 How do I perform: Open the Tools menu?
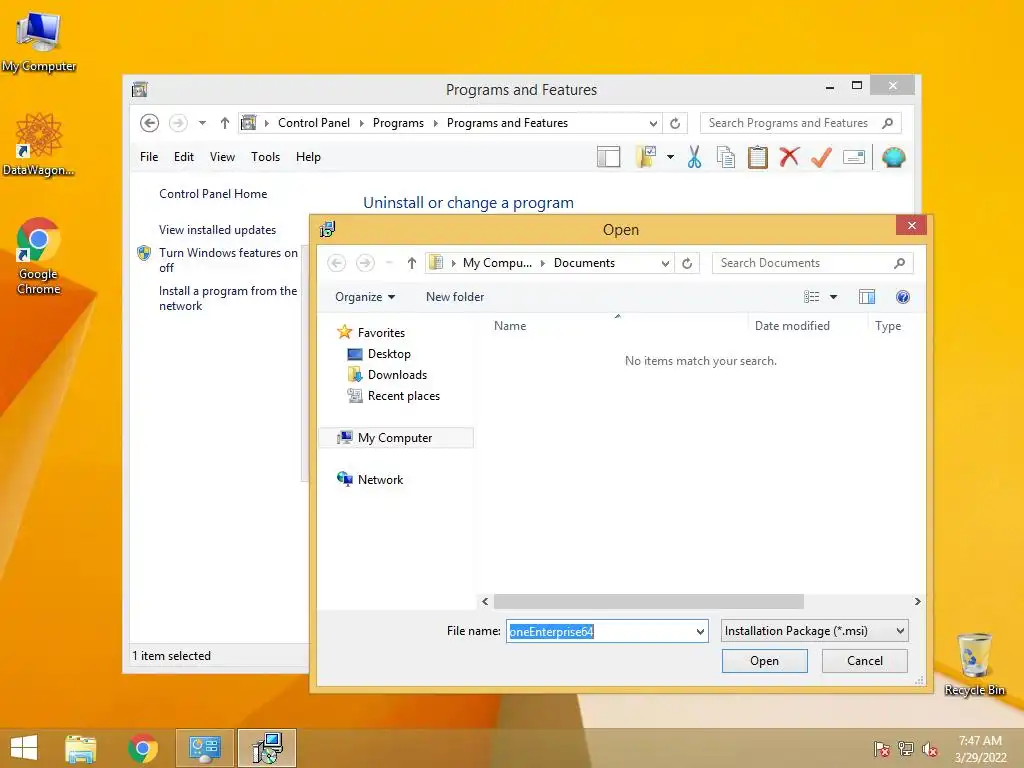click(265, 157)
